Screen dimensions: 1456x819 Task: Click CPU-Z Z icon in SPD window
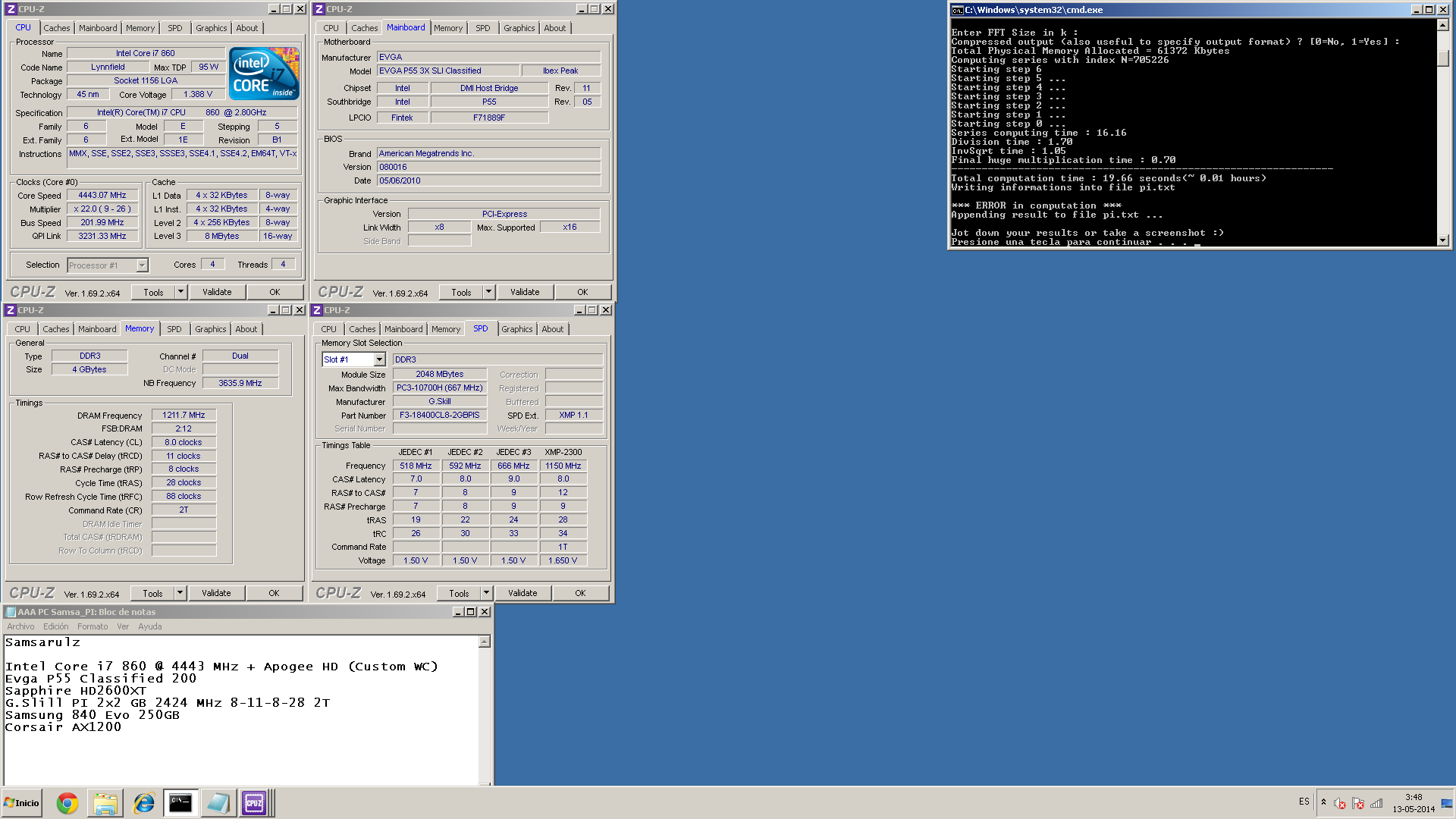tap(317, 310)
